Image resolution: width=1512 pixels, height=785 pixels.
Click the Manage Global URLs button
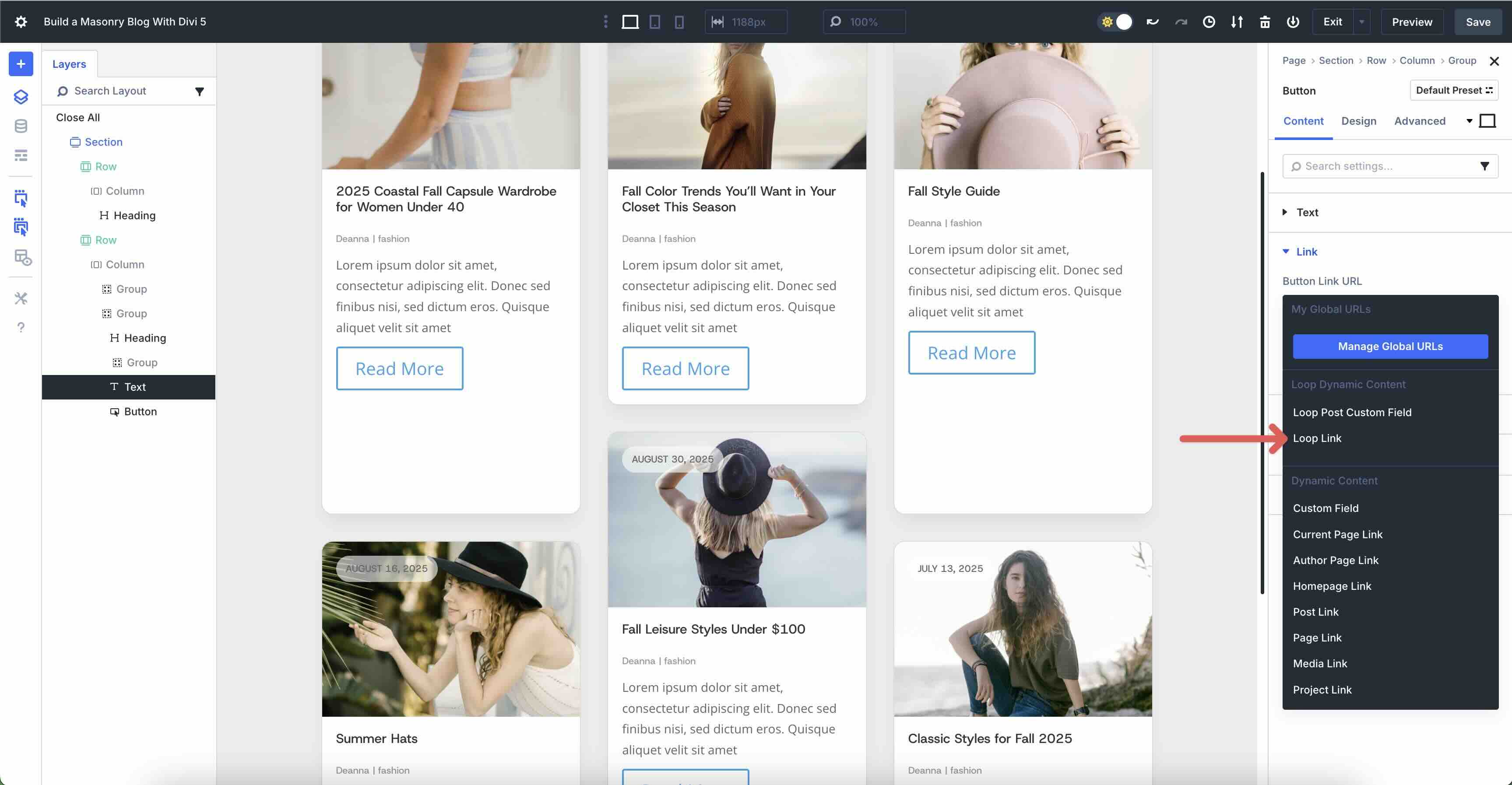1390,346
